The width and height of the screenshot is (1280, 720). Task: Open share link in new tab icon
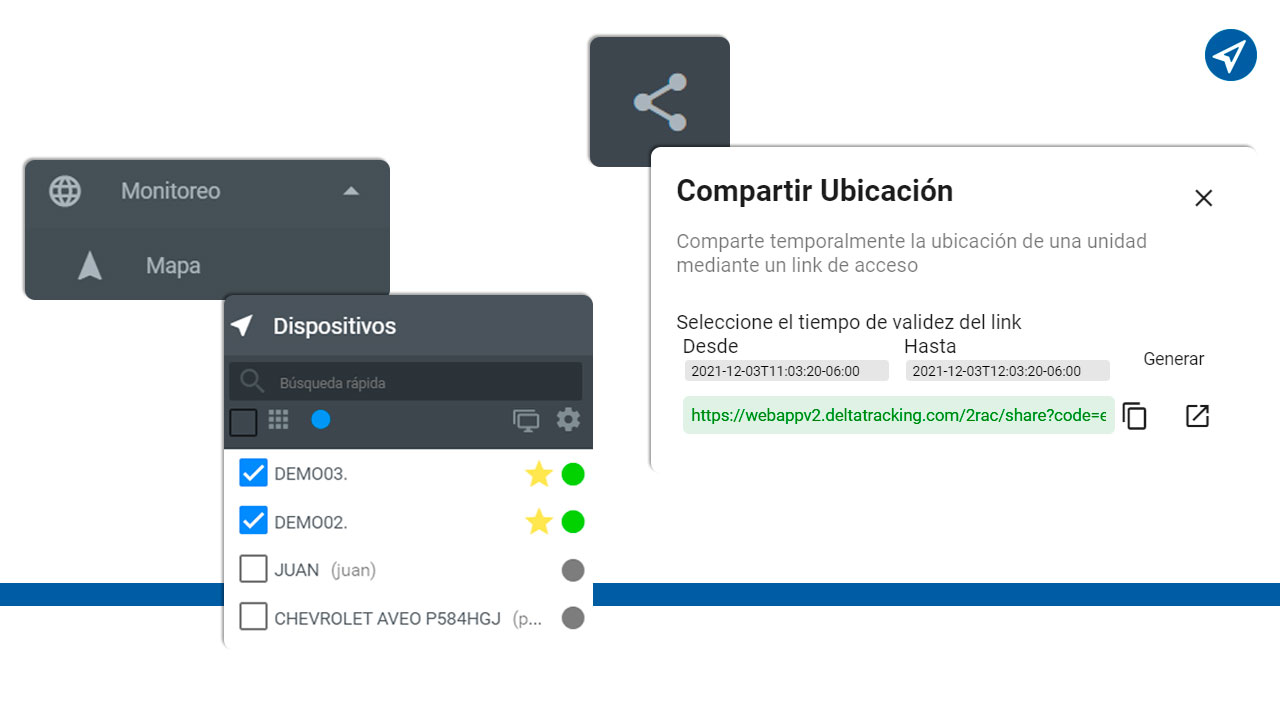click(x=1197, y=415)
